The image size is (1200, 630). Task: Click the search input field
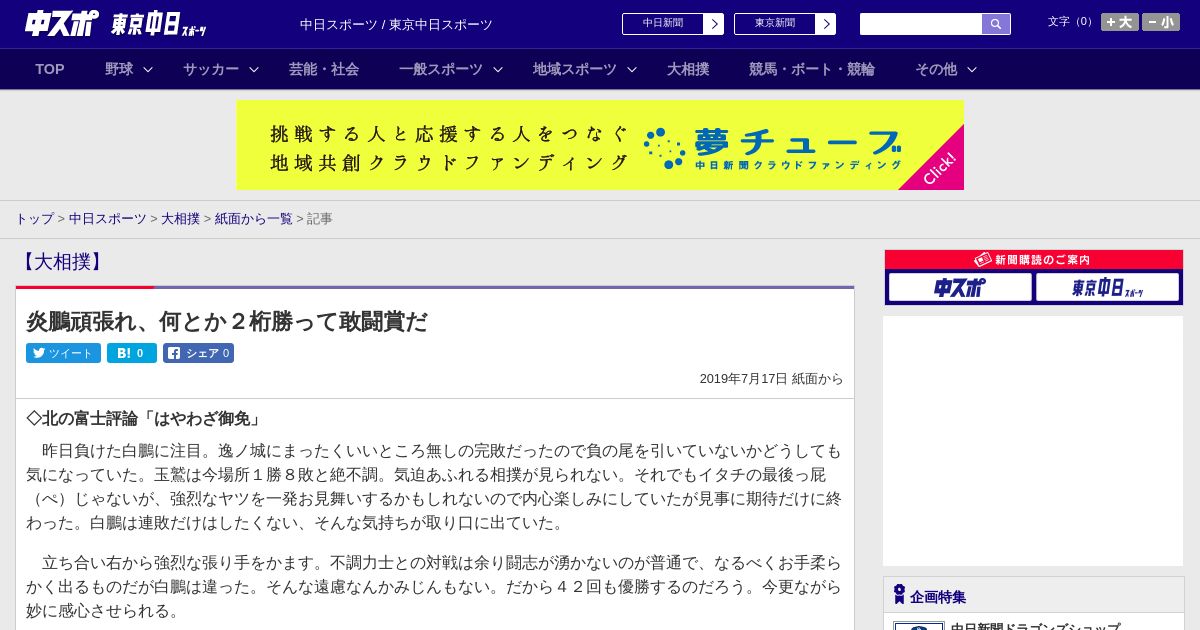click(921, 24)
